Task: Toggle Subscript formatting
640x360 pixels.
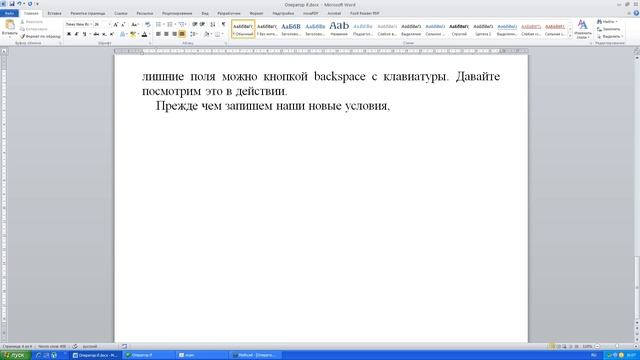Action: coord(104,34)
